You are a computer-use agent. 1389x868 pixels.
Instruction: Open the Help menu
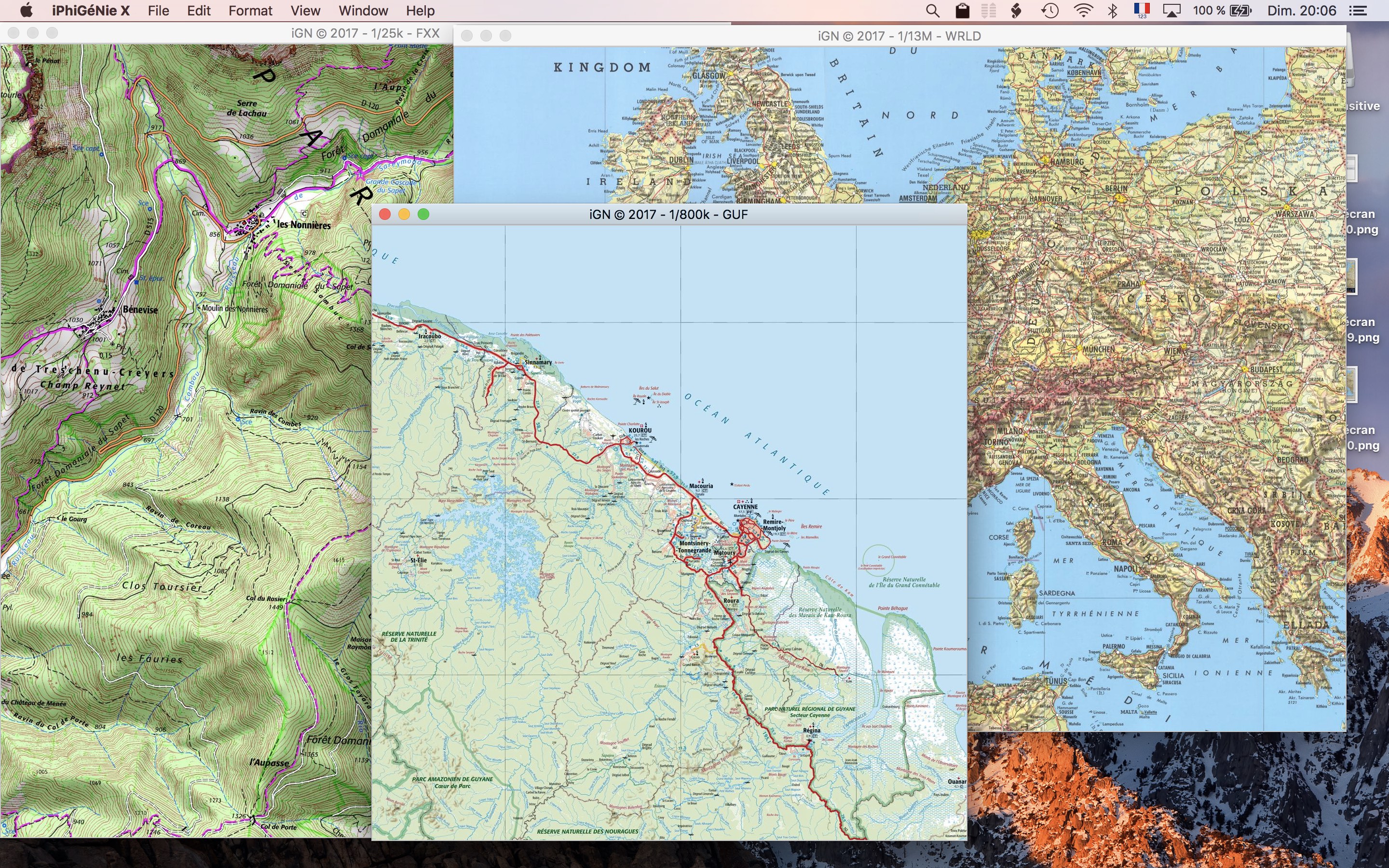420,10
